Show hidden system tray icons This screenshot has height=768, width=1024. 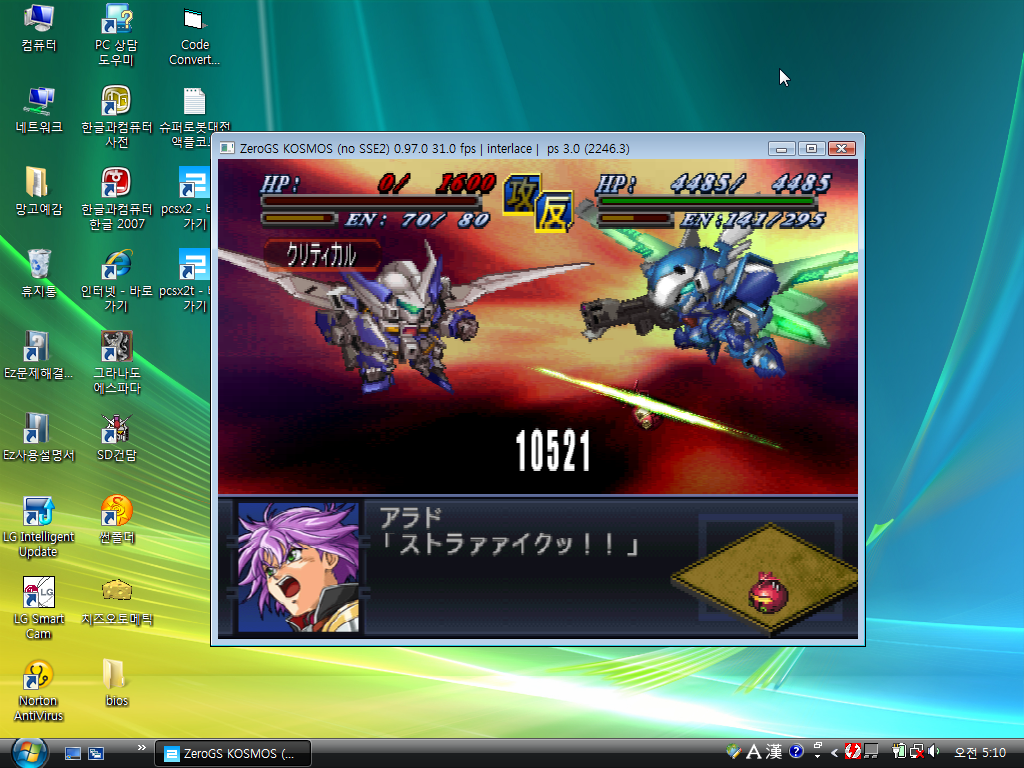834,753
